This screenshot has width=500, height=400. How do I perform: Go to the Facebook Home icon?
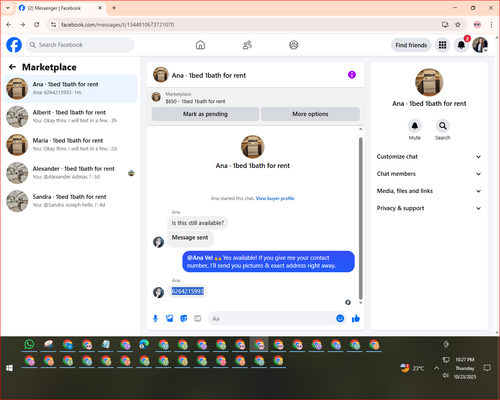200,45
